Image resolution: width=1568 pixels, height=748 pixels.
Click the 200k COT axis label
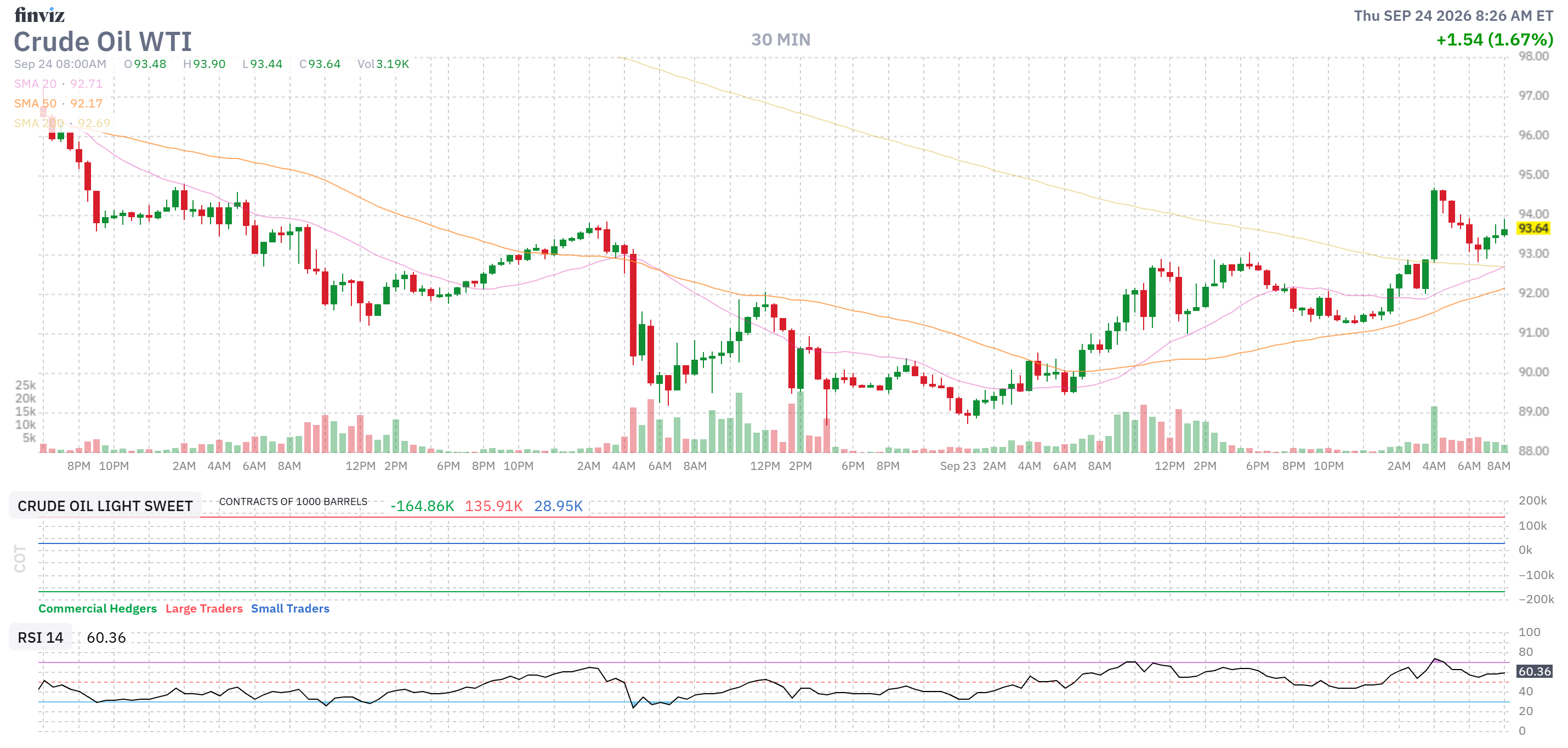coord(1533,500)
